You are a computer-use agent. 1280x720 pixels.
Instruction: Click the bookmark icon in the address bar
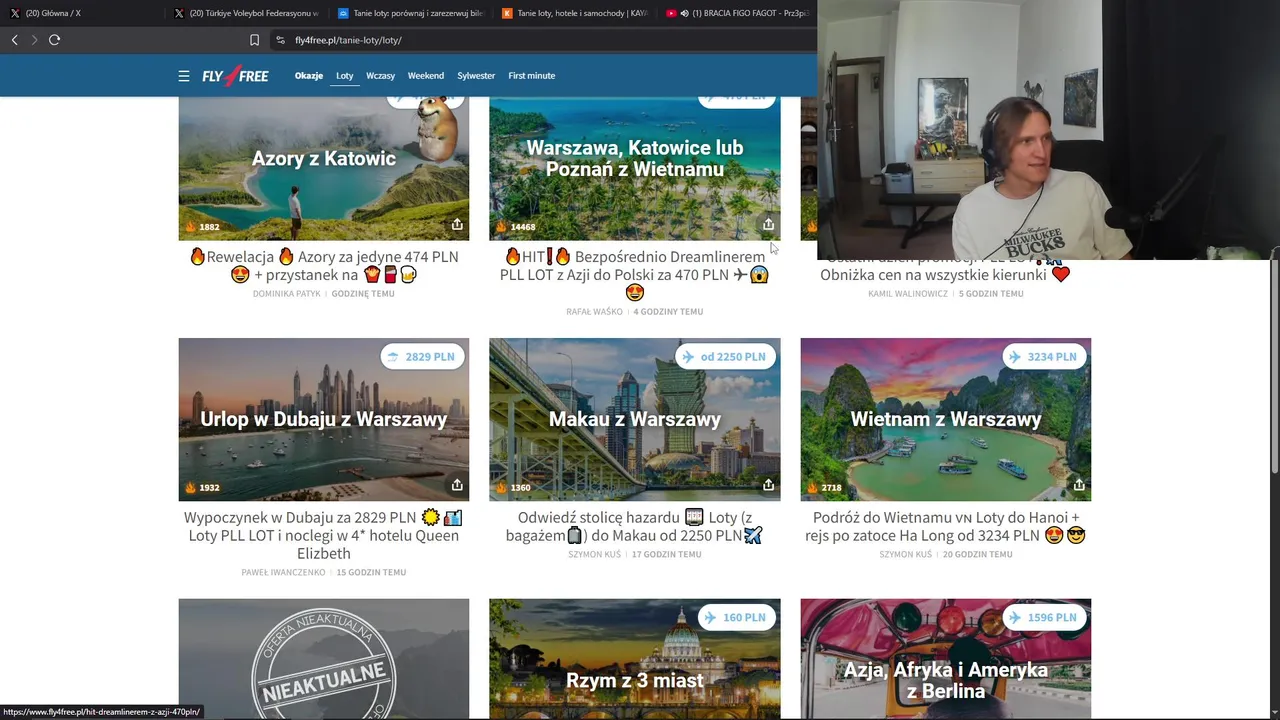254,40
